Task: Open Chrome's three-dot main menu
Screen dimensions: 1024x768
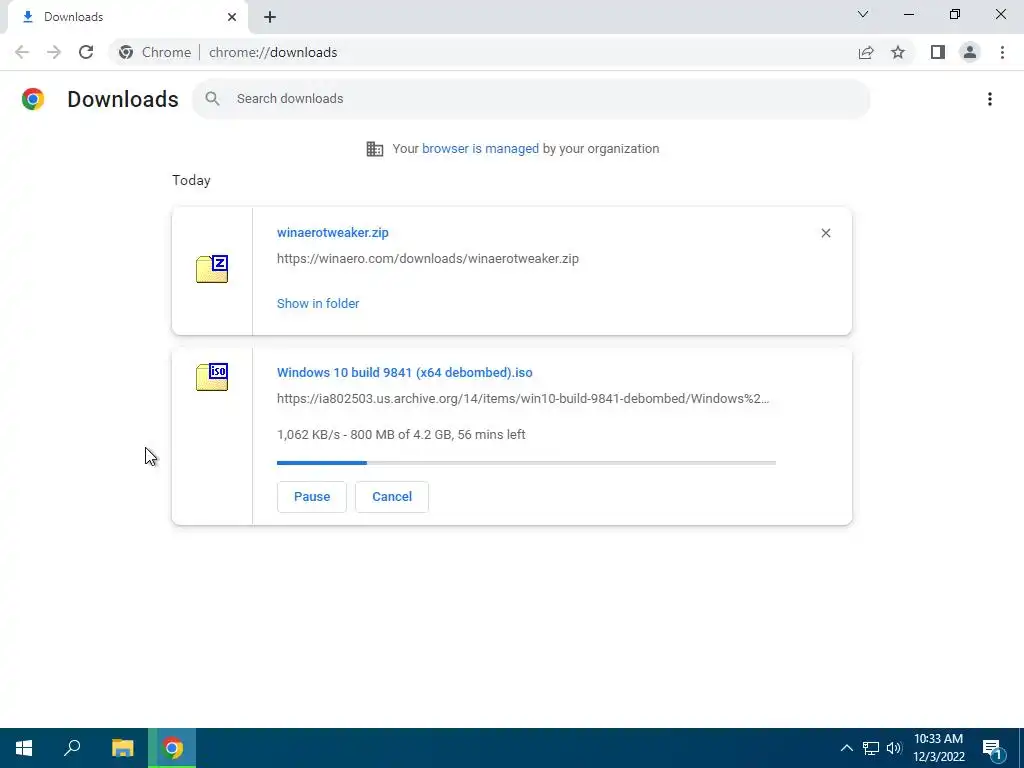Action: [1002, 52]
